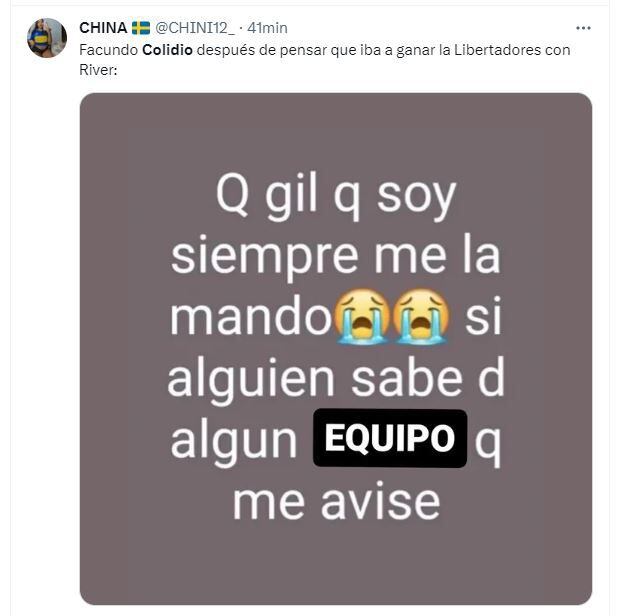Click the second crying emoji in image
Screen dimensions: 625x616
(422, 317)
